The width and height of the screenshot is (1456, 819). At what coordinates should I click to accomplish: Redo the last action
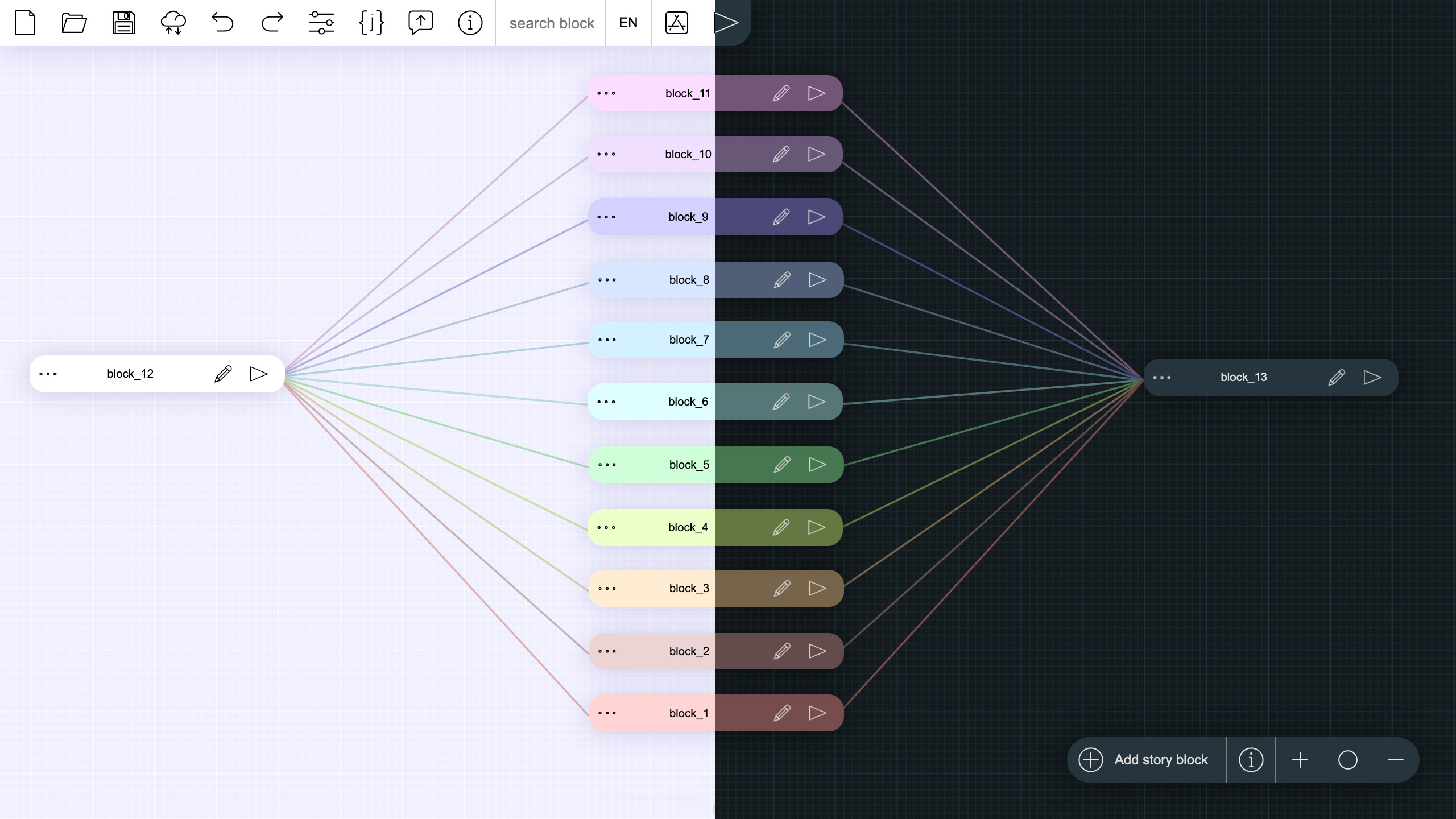click(x=272, y=23)
